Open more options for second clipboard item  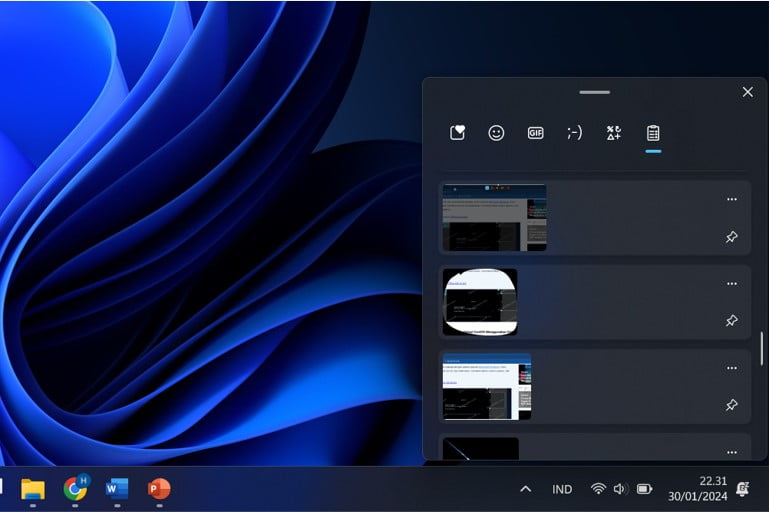731,283
